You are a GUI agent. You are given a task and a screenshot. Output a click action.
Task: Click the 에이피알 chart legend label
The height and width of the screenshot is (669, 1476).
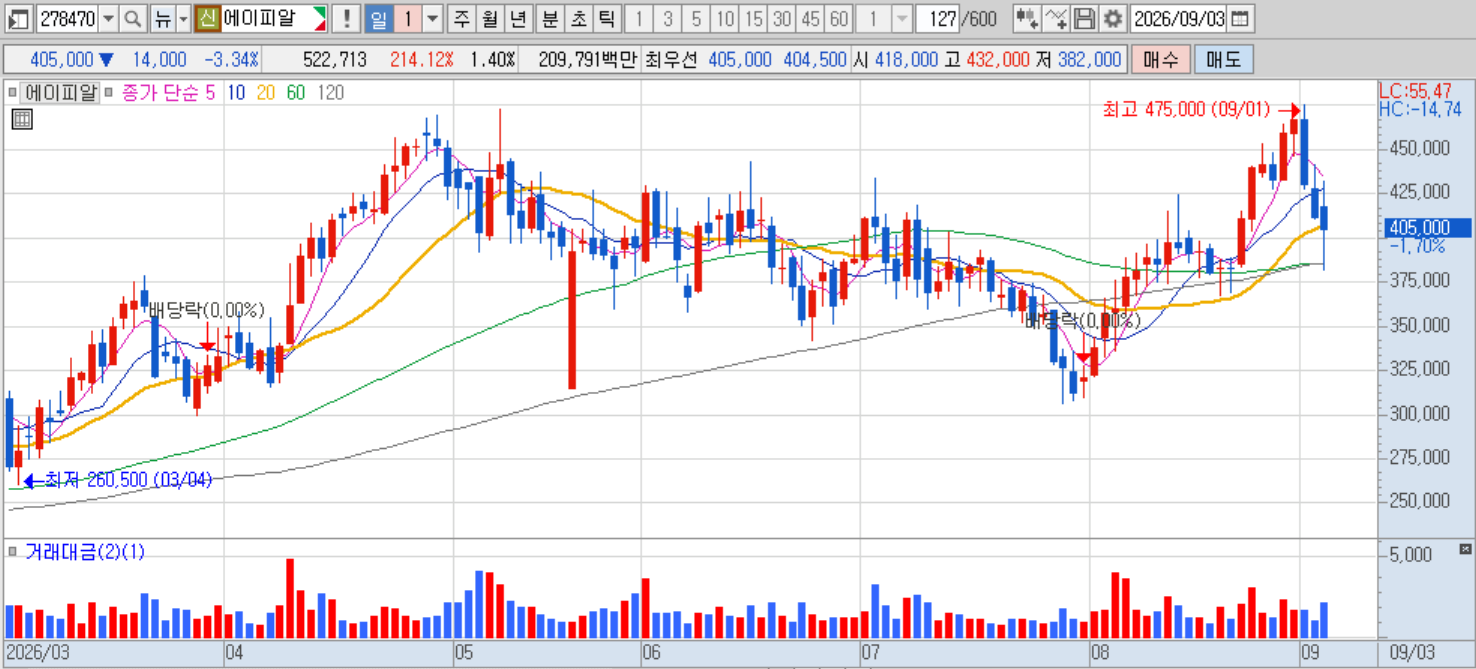(x=61, y=93)
